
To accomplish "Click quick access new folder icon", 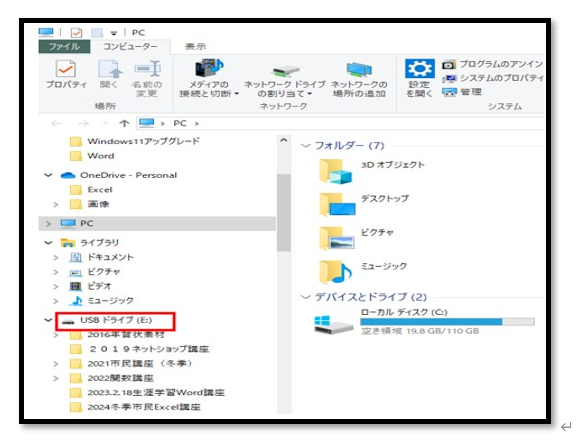I will tap(97, 32).
